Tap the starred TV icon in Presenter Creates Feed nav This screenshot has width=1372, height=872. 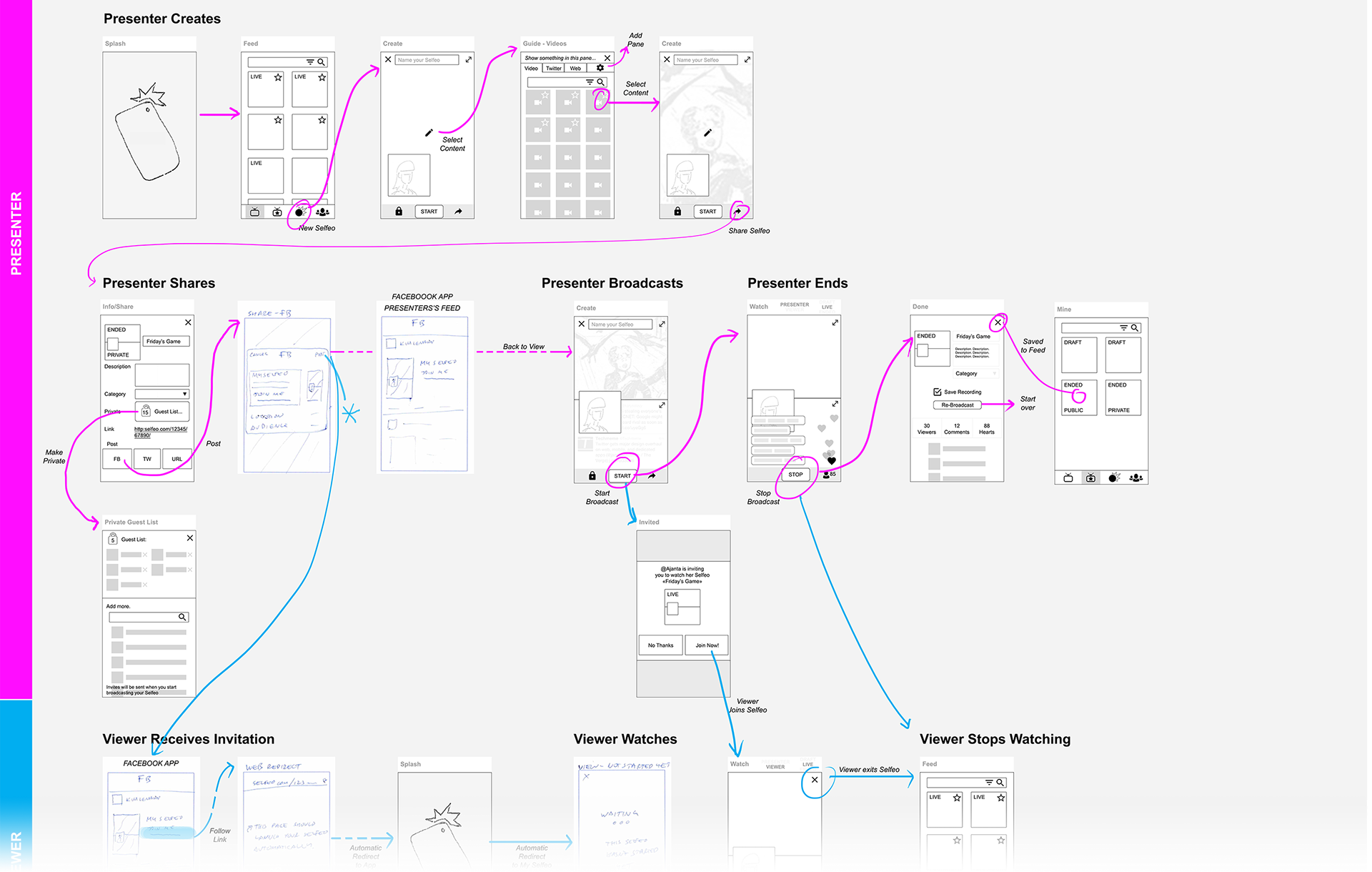pyautogui.click(x=277, y=212)
